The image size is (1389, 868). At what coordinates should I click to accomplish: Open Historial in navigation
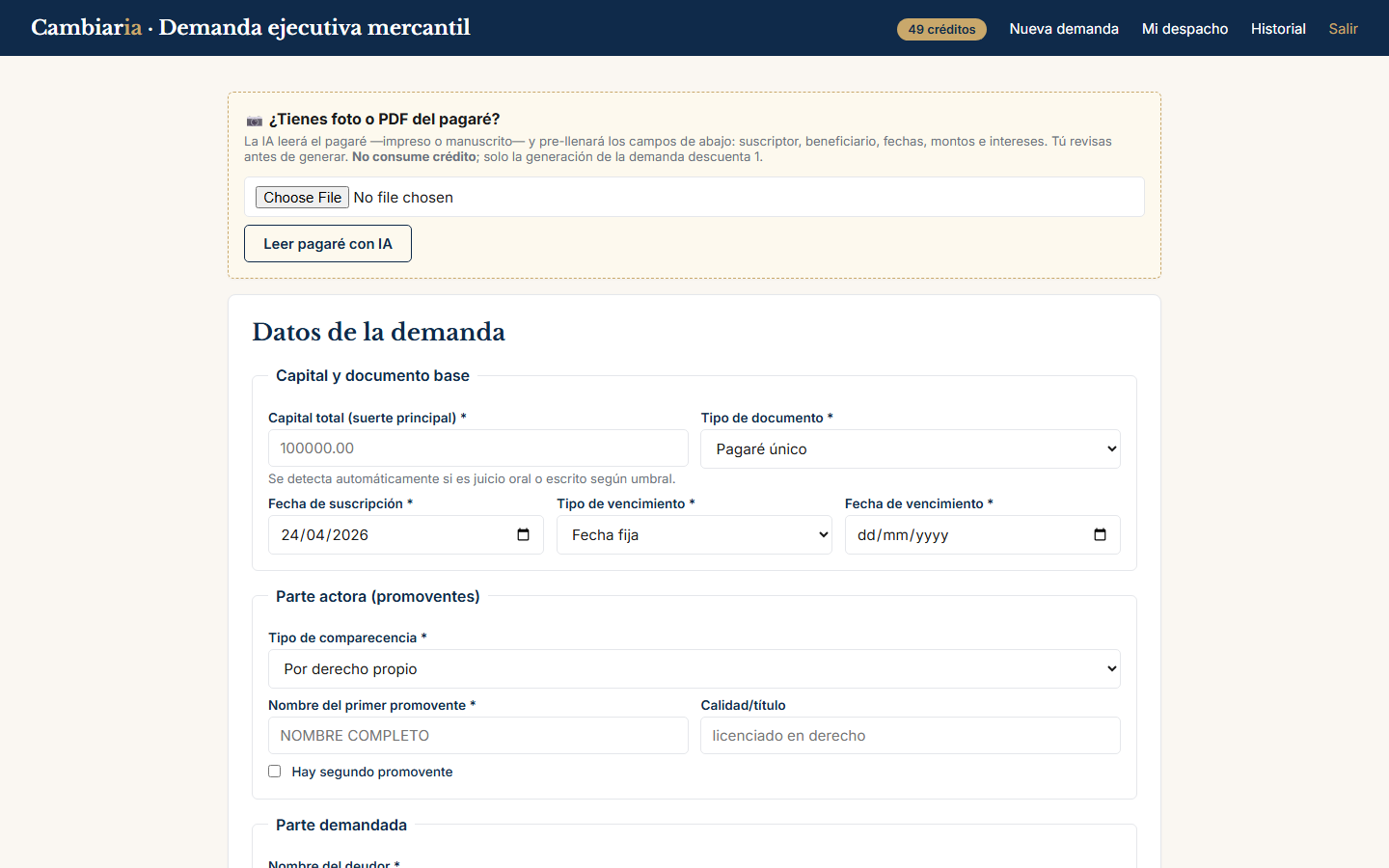click(1278, 29)
